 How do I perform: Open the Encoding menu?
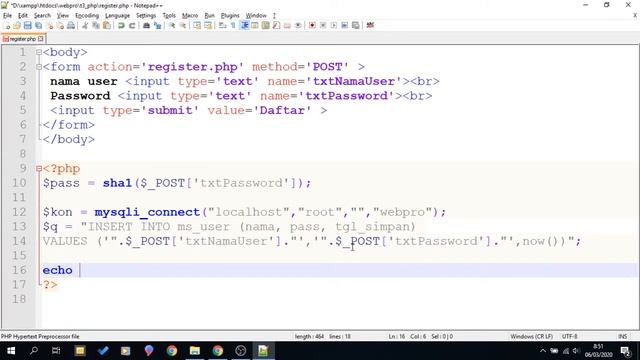pyautogui.click(x=87, y=16)
